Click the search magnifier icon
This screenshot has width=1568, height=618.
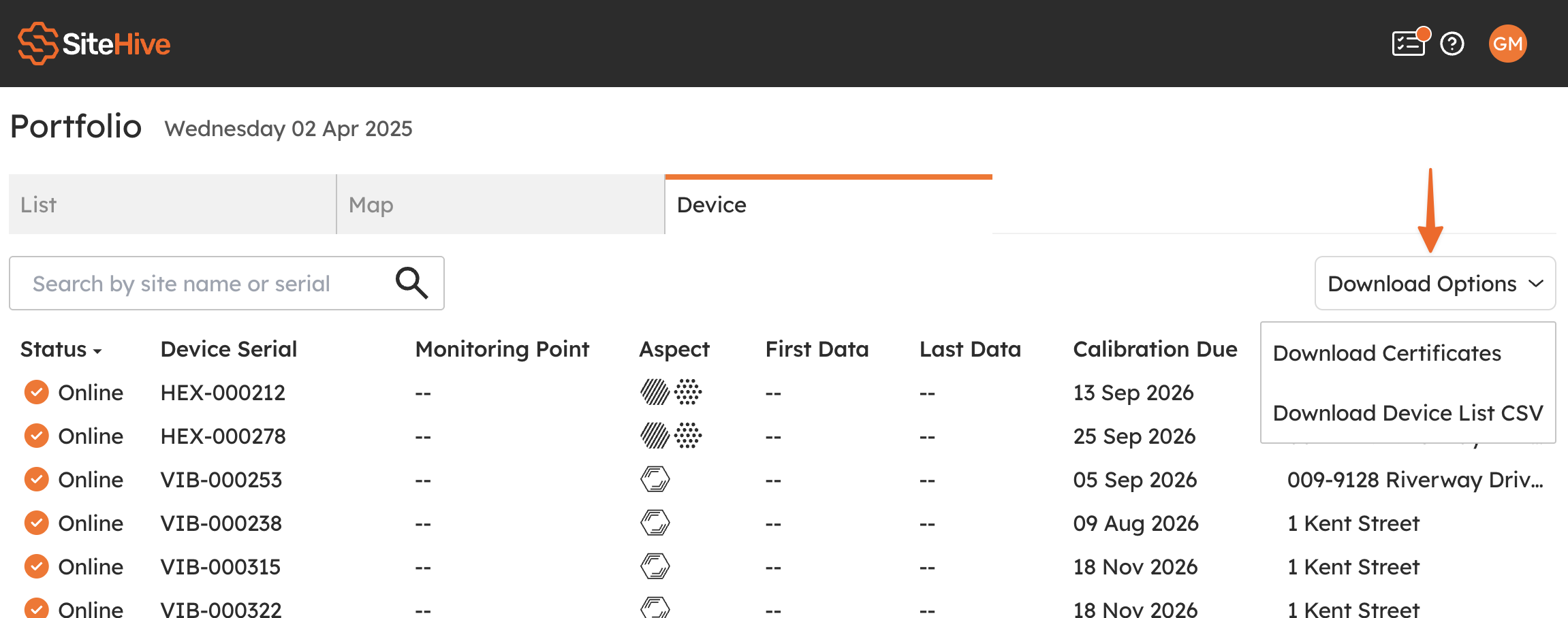click(x=411, y=283)
